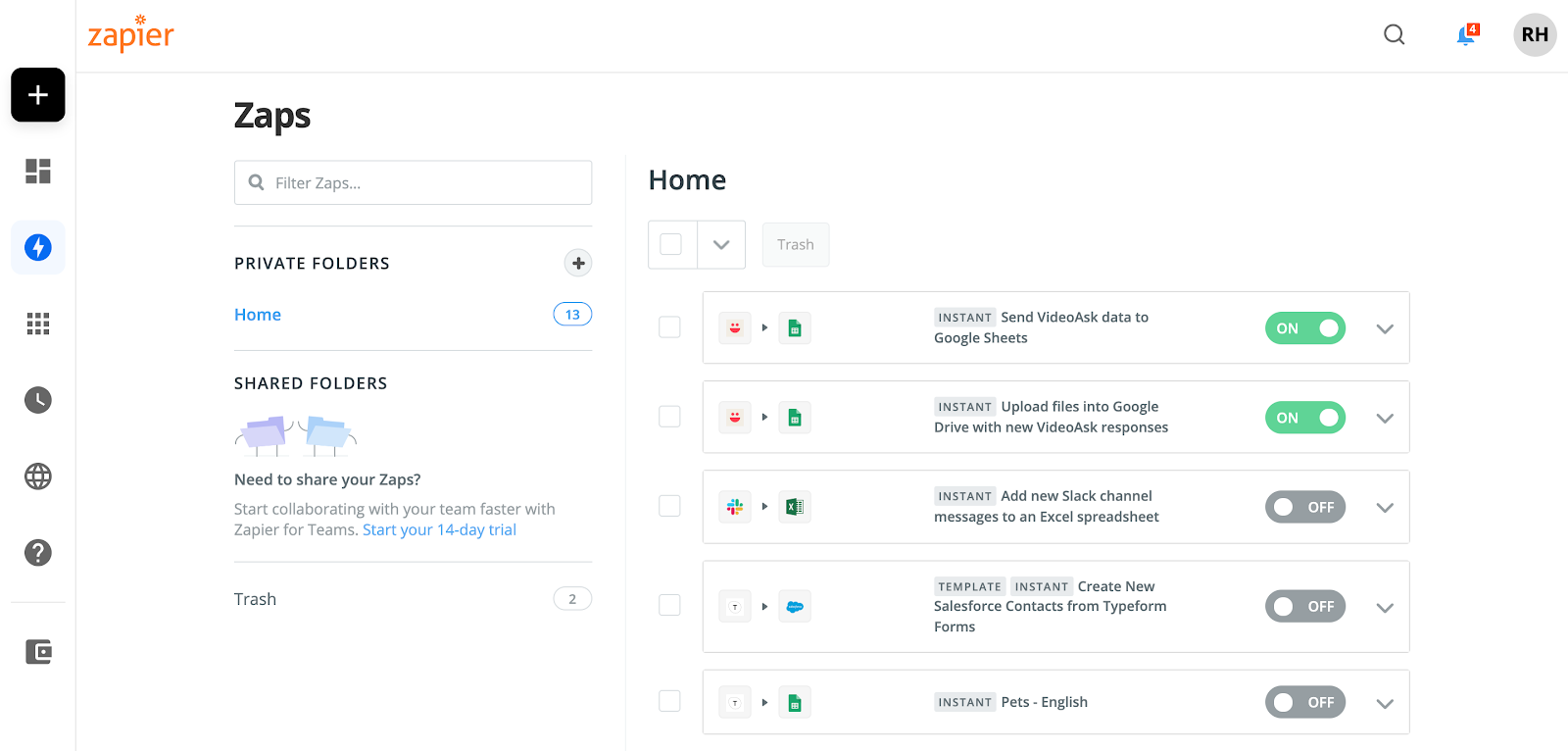Click the Trash button above Zap list
The width and height of the screenshot is (1568, 751).
[796, 244]
